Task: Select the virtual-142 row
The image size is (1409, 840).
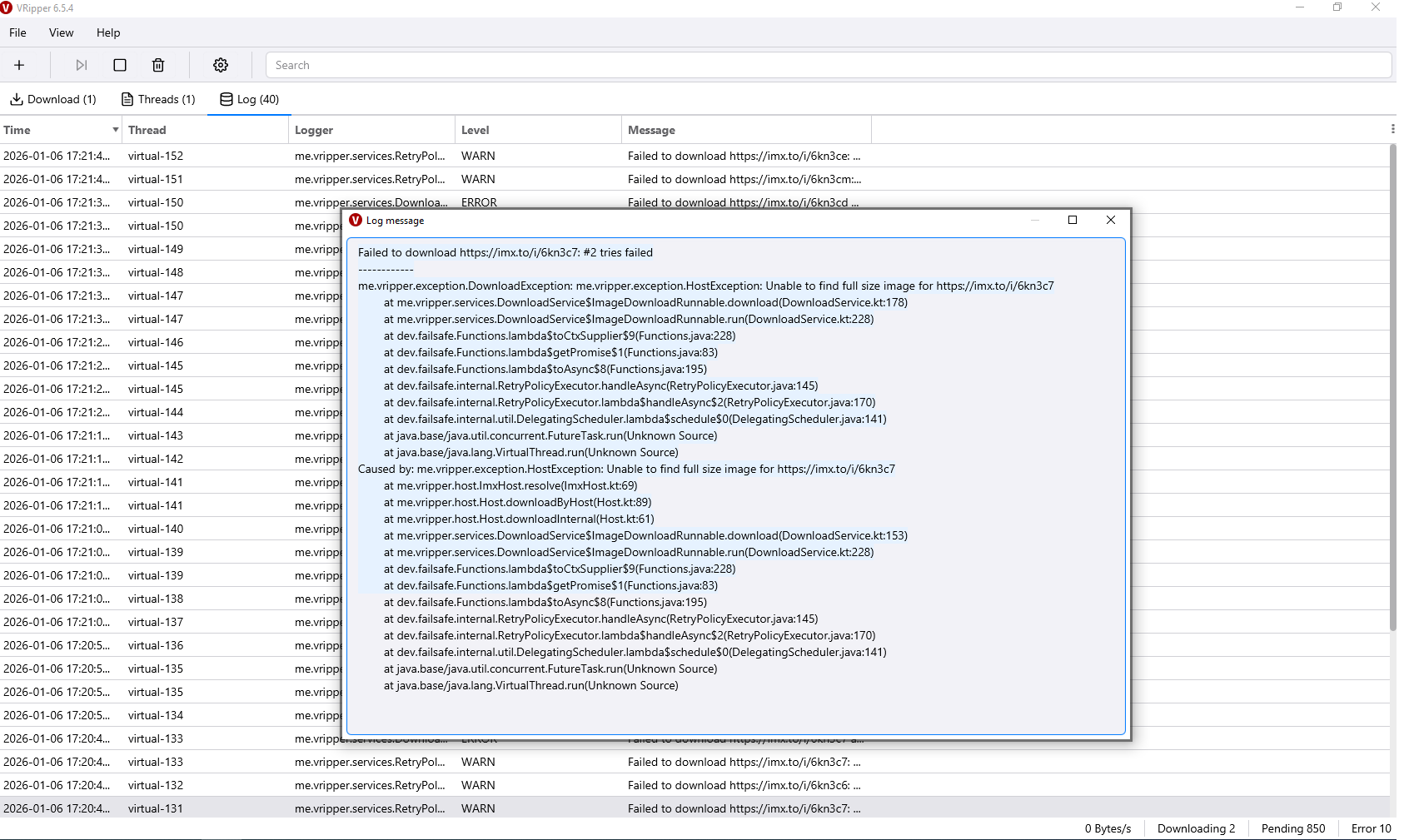Action: (171, 459)
